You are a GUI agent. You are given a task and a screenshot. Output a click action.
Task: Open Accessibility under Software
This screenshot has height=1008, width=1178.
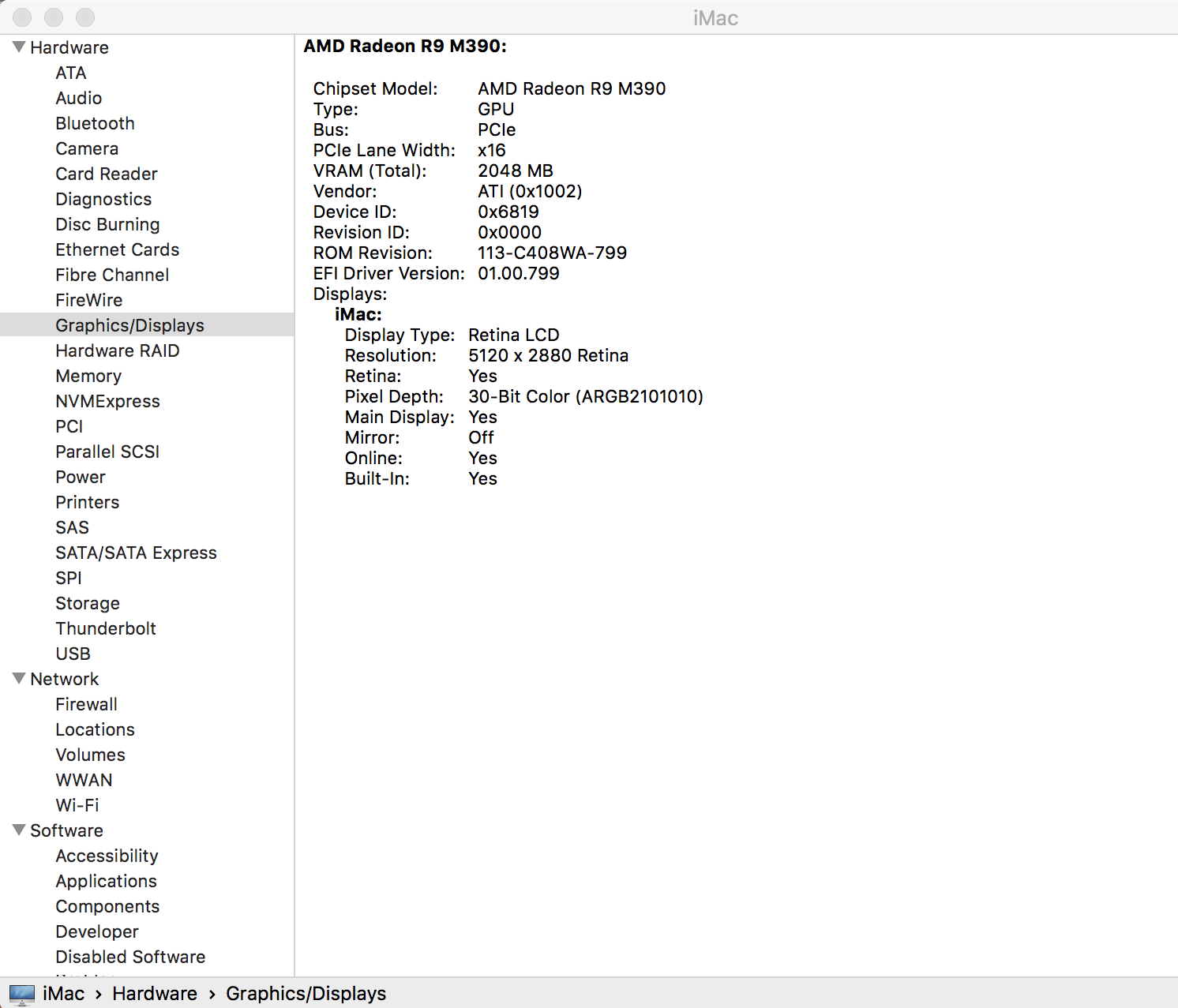tap(107, 856)
